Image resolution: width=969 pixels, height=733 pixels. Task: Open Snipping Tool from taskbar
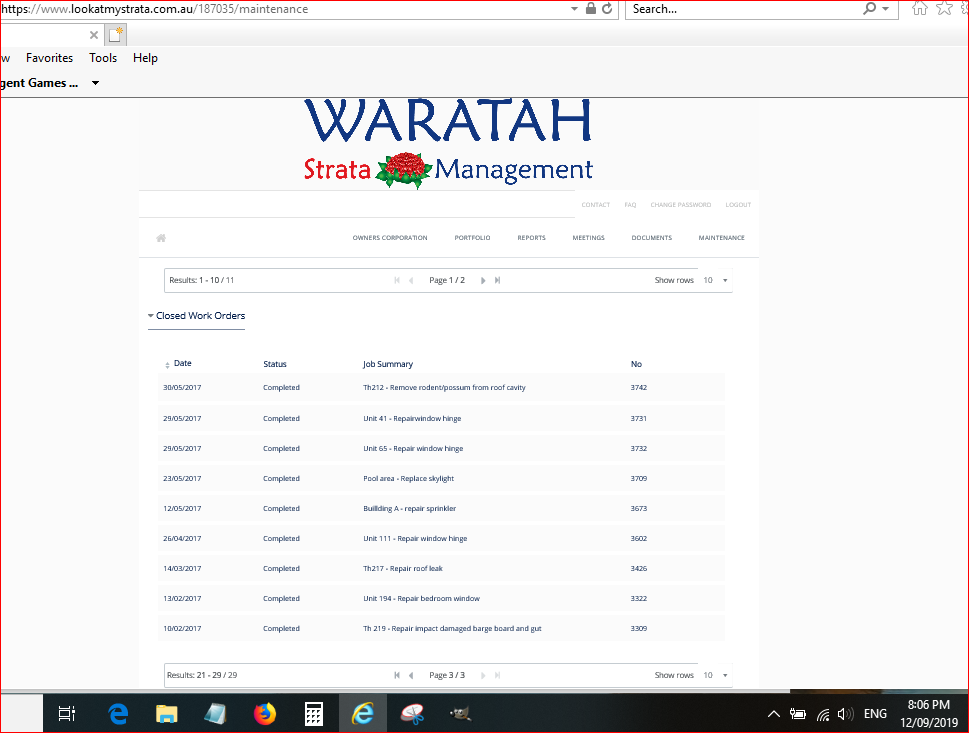coord(412,714)
